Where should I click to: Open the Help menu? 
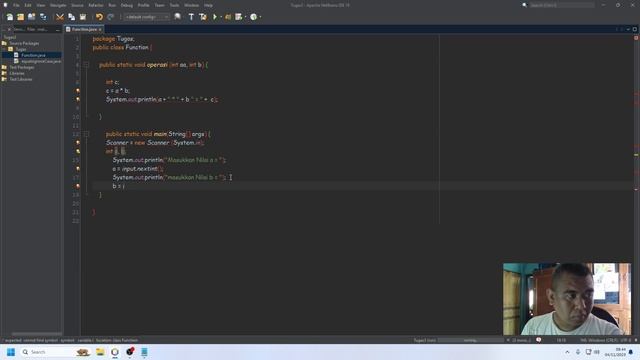(x=208, y=5)
